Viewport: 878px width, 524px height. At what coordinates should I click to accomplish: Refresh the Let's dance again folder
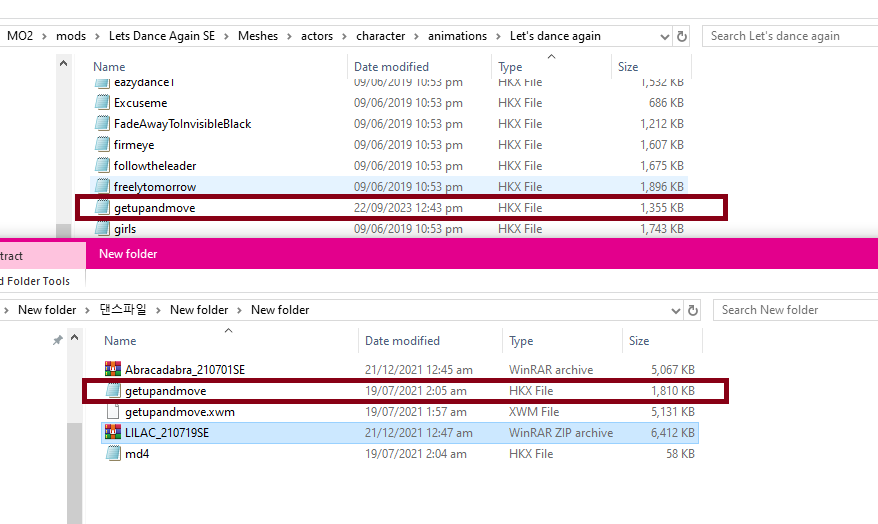(681, 36)
